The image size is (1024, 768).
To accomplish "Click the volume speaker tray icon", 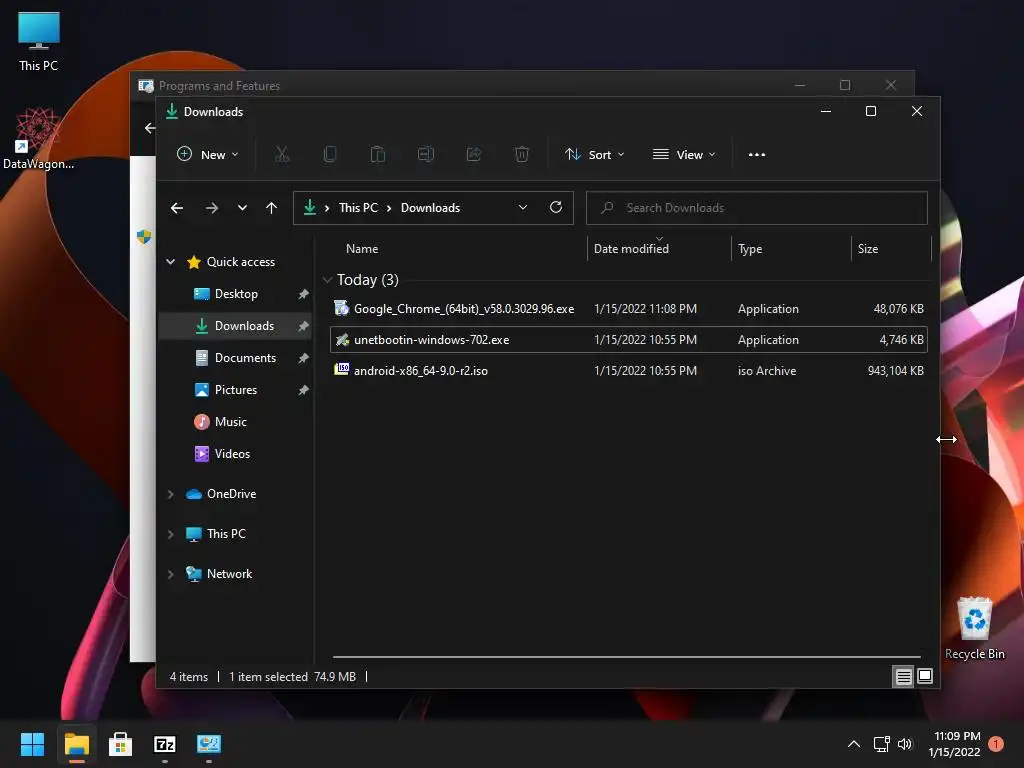I will (904, 744).
